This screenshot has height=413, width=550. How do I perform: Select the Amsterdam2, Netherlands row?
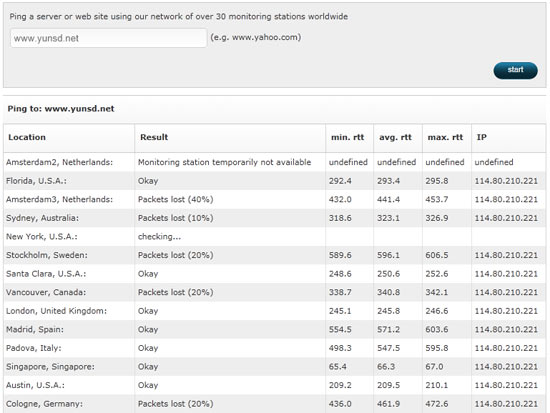coord(275,162)
